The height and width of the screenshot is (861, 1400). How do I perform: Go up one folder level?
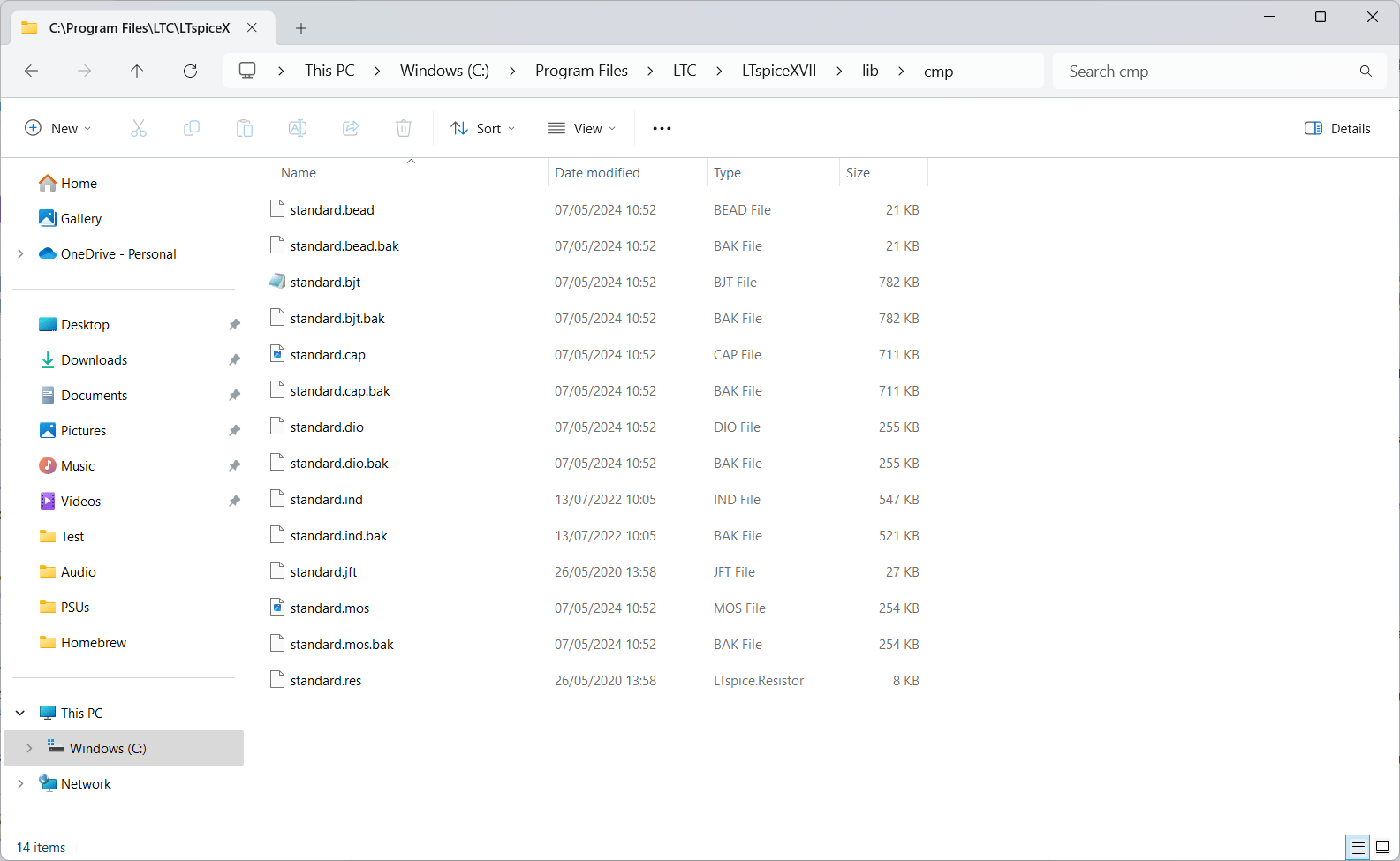pos(137,71)
